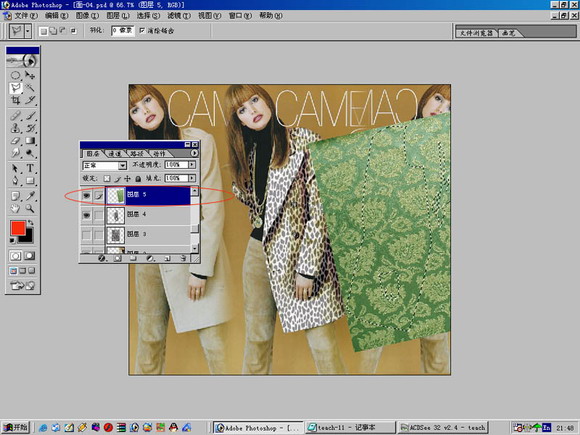Swap foreground and background colors
Image resolution: width=580 pixels, height=435 pixels.
(x=31, y=222)
